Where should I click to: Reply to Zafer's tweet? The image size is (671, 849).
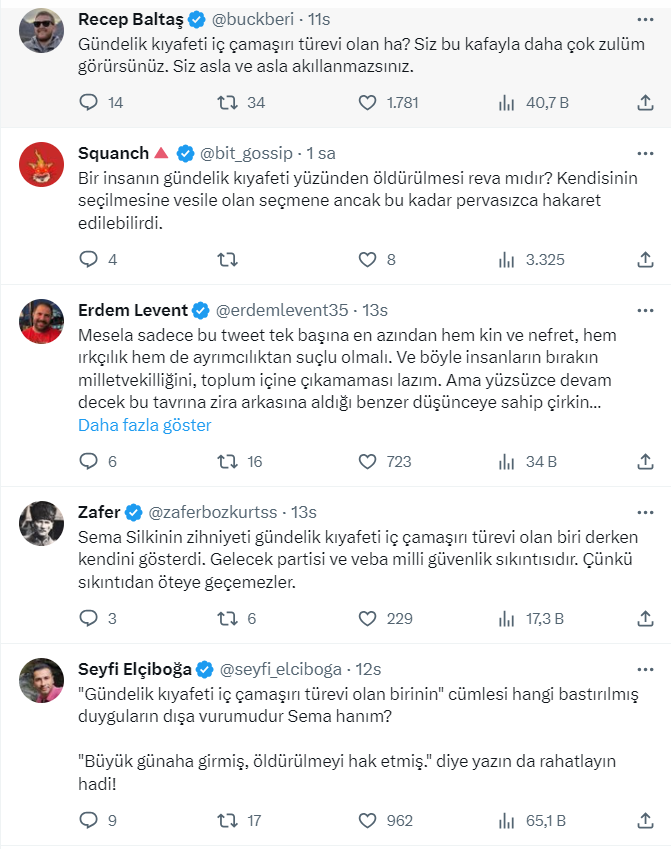click(x=89, y=619)
